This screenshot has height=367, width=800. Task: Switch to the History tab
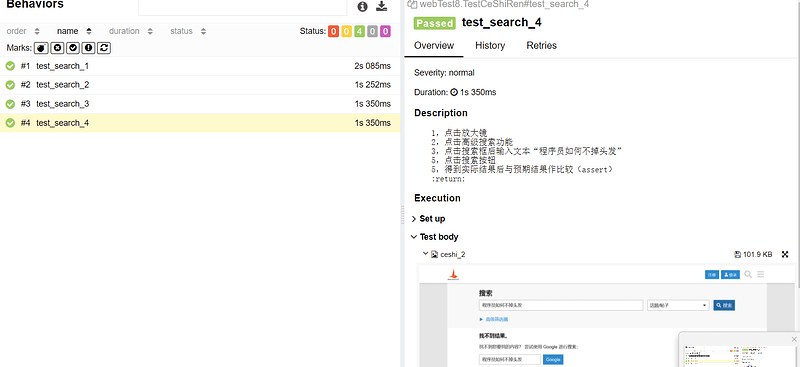pyautogui.click(x=490, y=45)
